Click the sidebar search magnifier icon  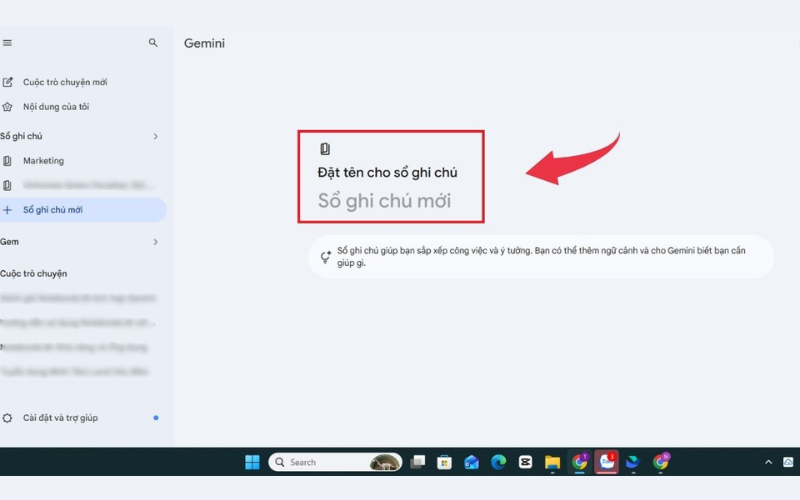click(153, 43)
